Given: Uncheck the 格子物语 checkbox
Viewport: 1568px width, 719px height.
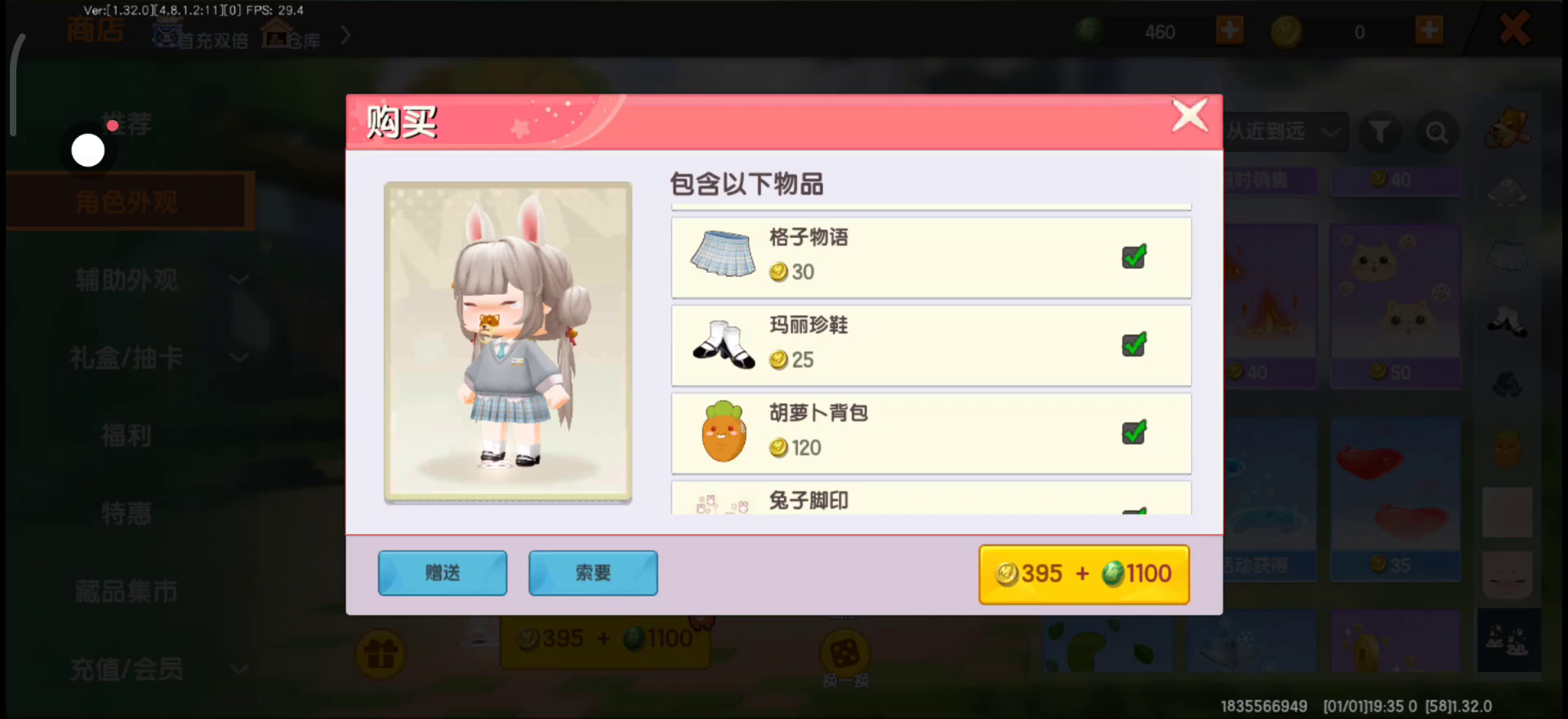Looking at the screenshot, I should click(1134, 257).
